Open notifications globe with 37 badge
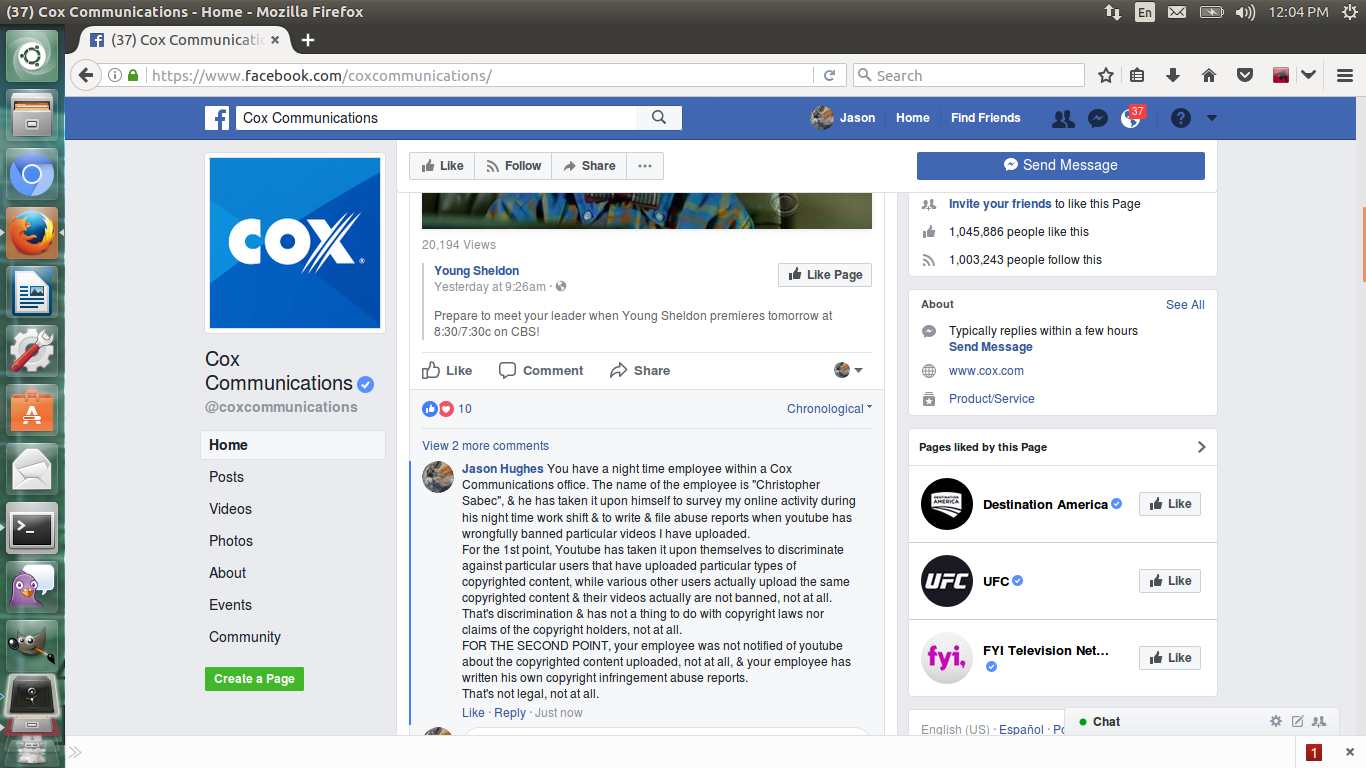 [1131, 118]
